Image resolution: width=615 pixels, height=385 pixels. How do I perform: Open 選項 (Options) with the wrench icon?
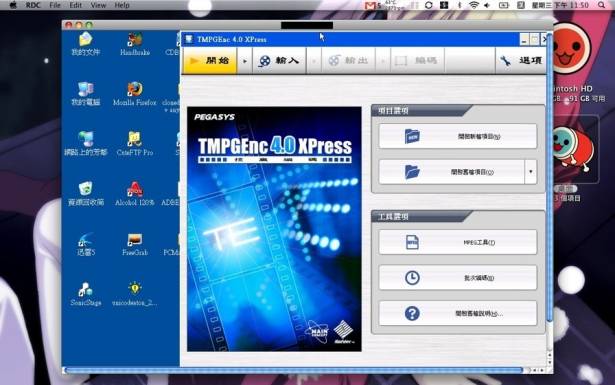[520, 61]
